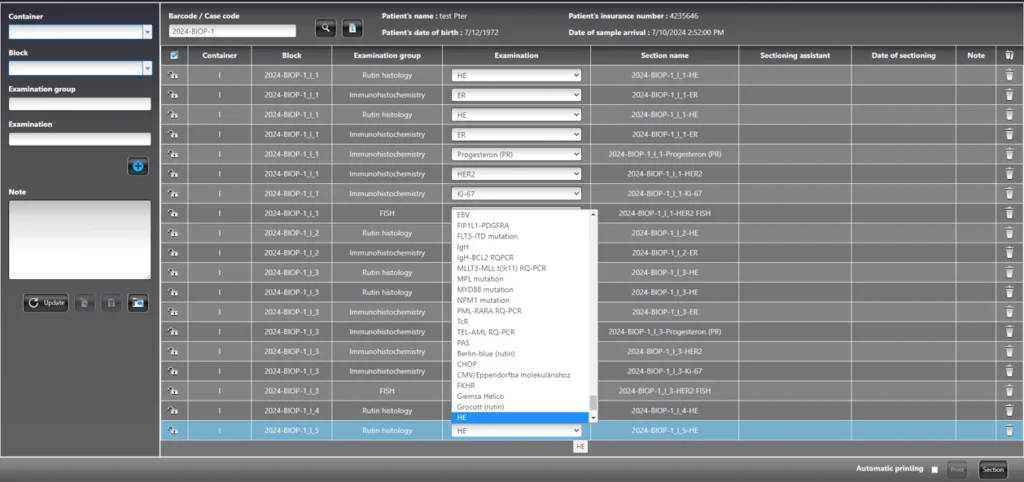The height and width of the screenshot is (482, 1024).
Task: Click the Examination group column header
Action: (387, 56)
